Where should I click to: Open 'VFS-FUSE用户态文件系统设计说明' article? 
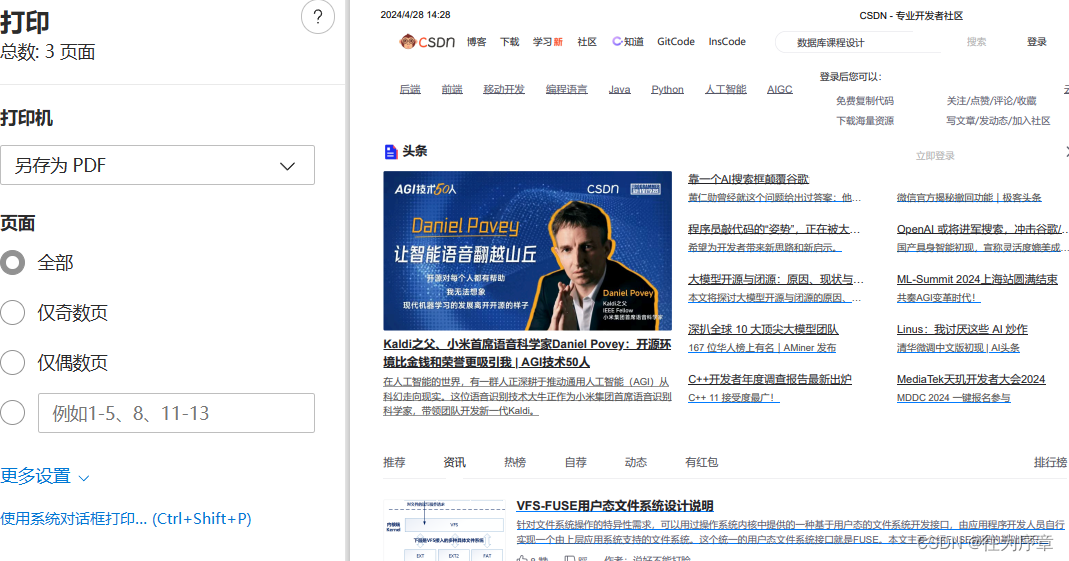click(x=615, y=506)
